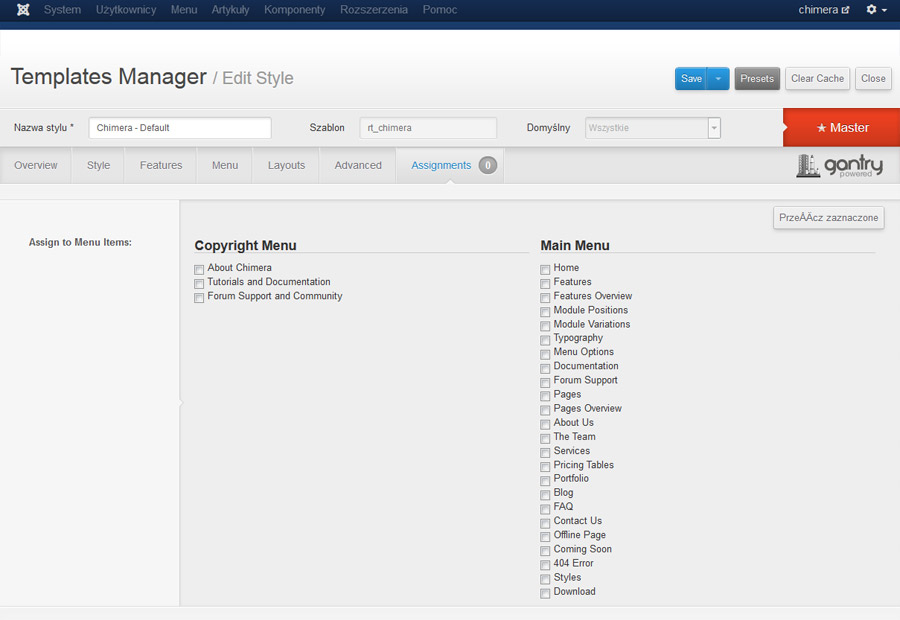Enable the Menu Options checkbox

[x=545, y=354]
